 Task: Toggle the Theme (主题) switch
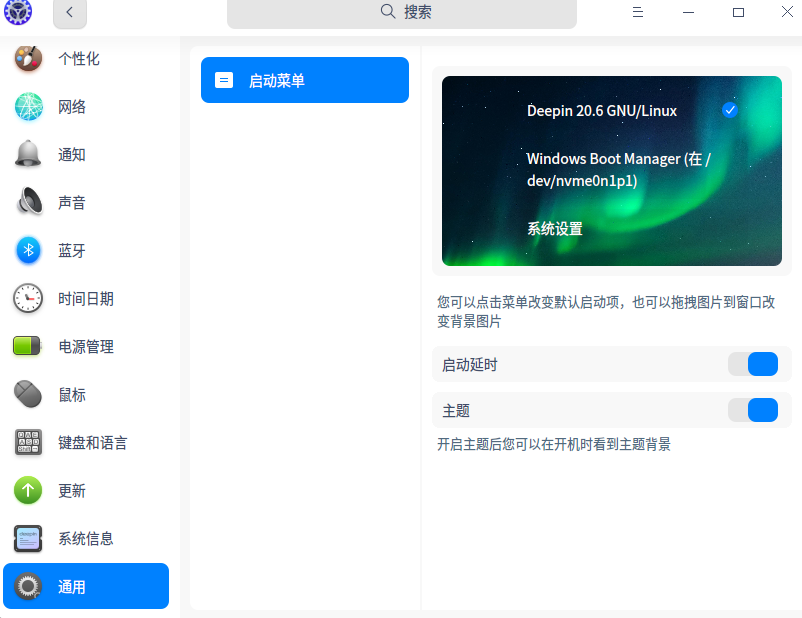click(753, 410)
